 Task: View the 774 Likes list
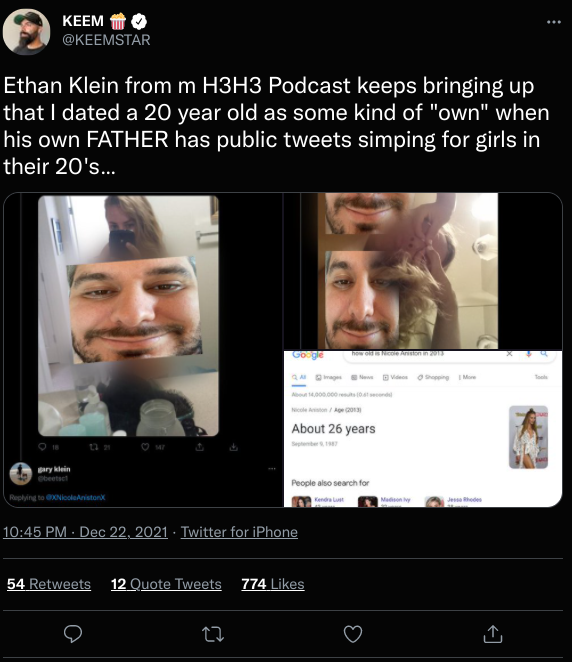pos(273,584)
